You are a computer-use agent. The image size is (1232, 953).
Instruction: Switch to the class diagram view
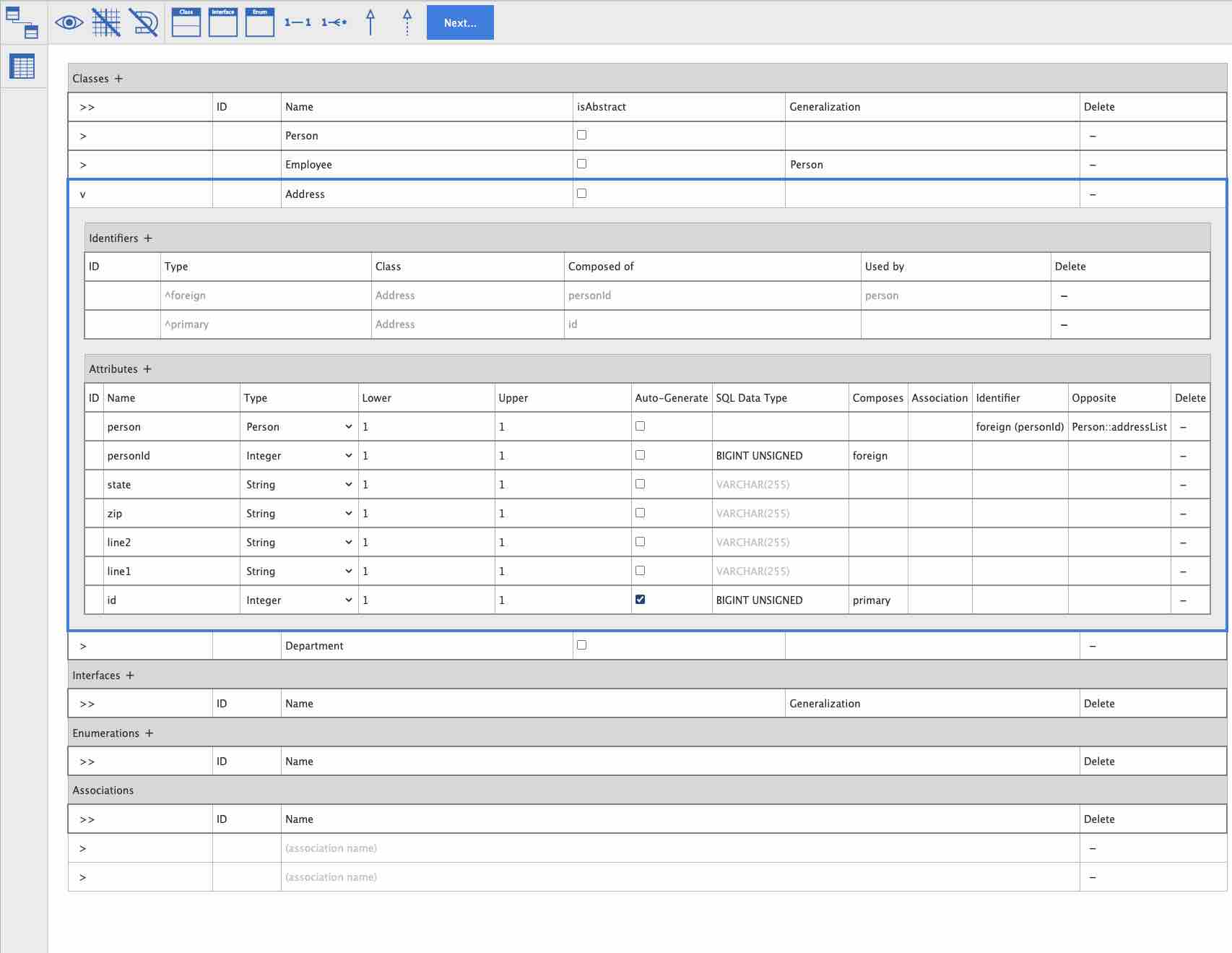pyautogui.click(x=22, y=22)
